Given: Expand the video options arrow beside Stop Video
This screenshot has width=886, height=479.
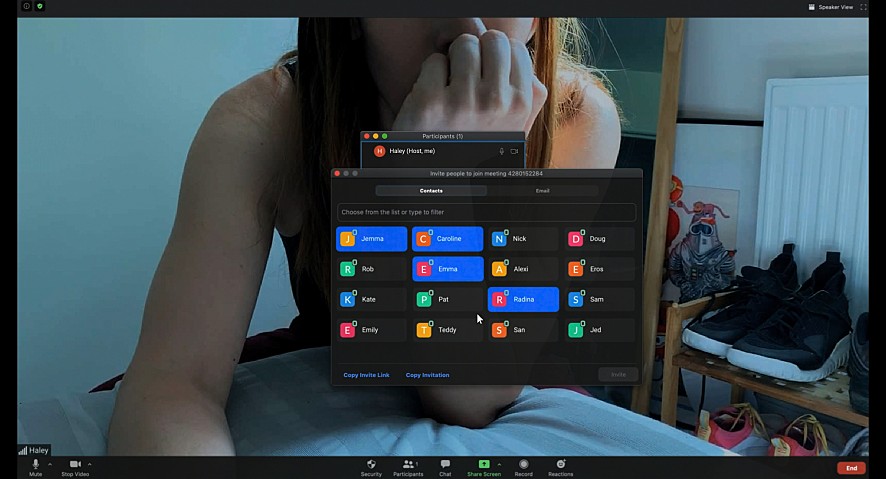Looking at the screenshot, I should 90,464.
